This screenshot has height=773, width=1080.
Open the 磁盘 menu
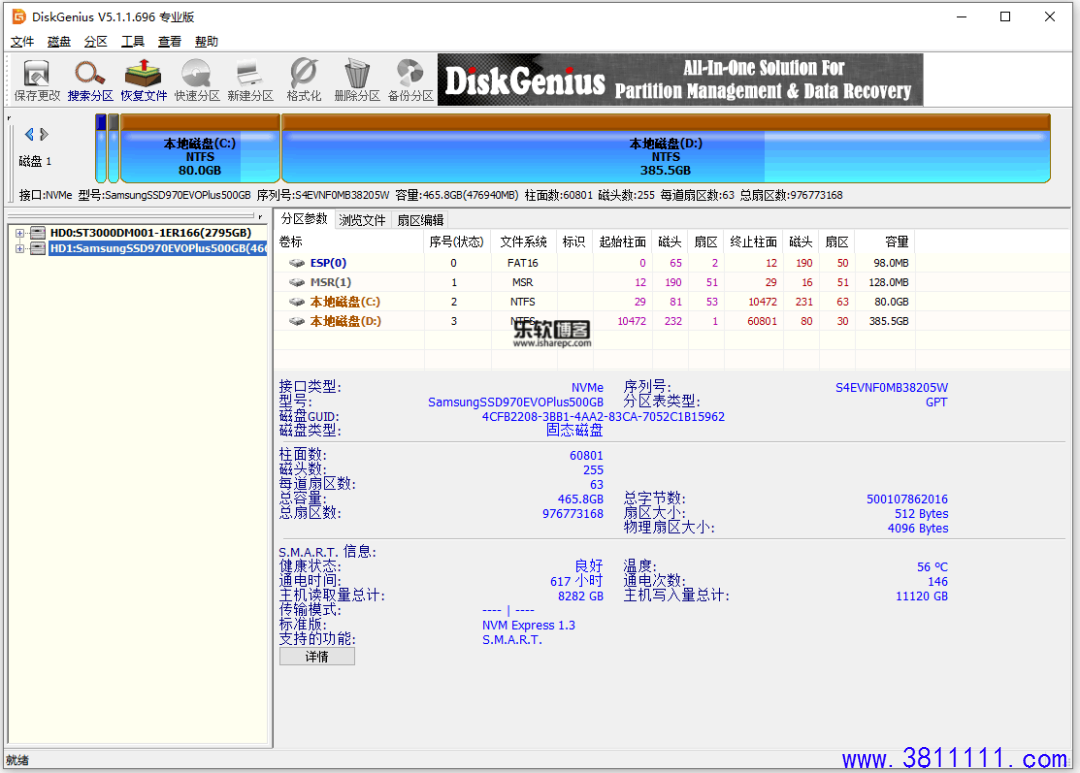59,41
